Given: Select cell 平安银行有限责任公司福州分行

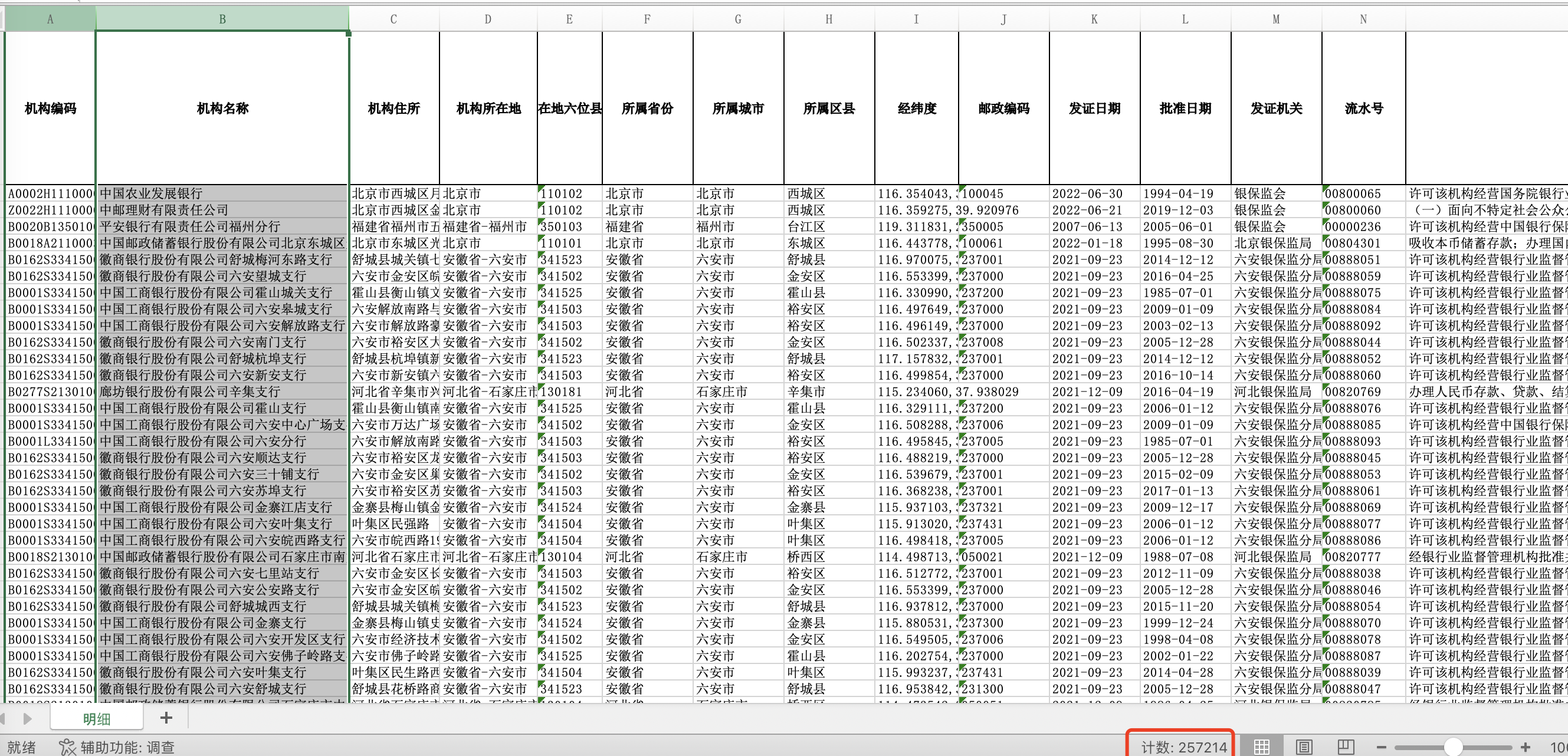Looking at the screenshot, I should coord(222,226).
